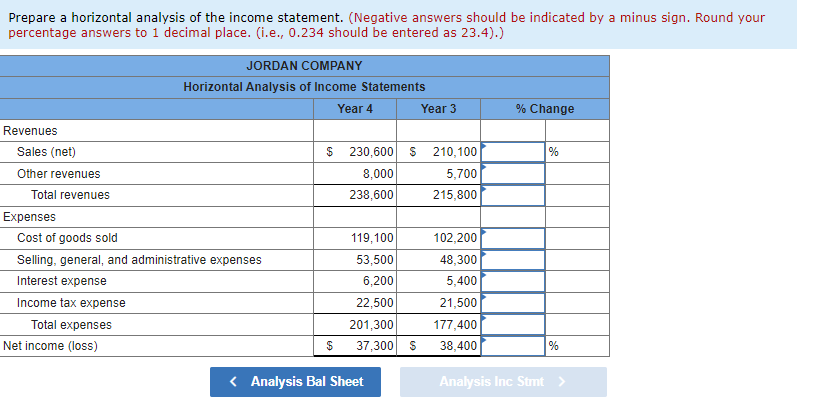This screenshot has width=815, height=406.
Task: Click the JORDAN COMPANY title
Action: (x=304, y=66)
